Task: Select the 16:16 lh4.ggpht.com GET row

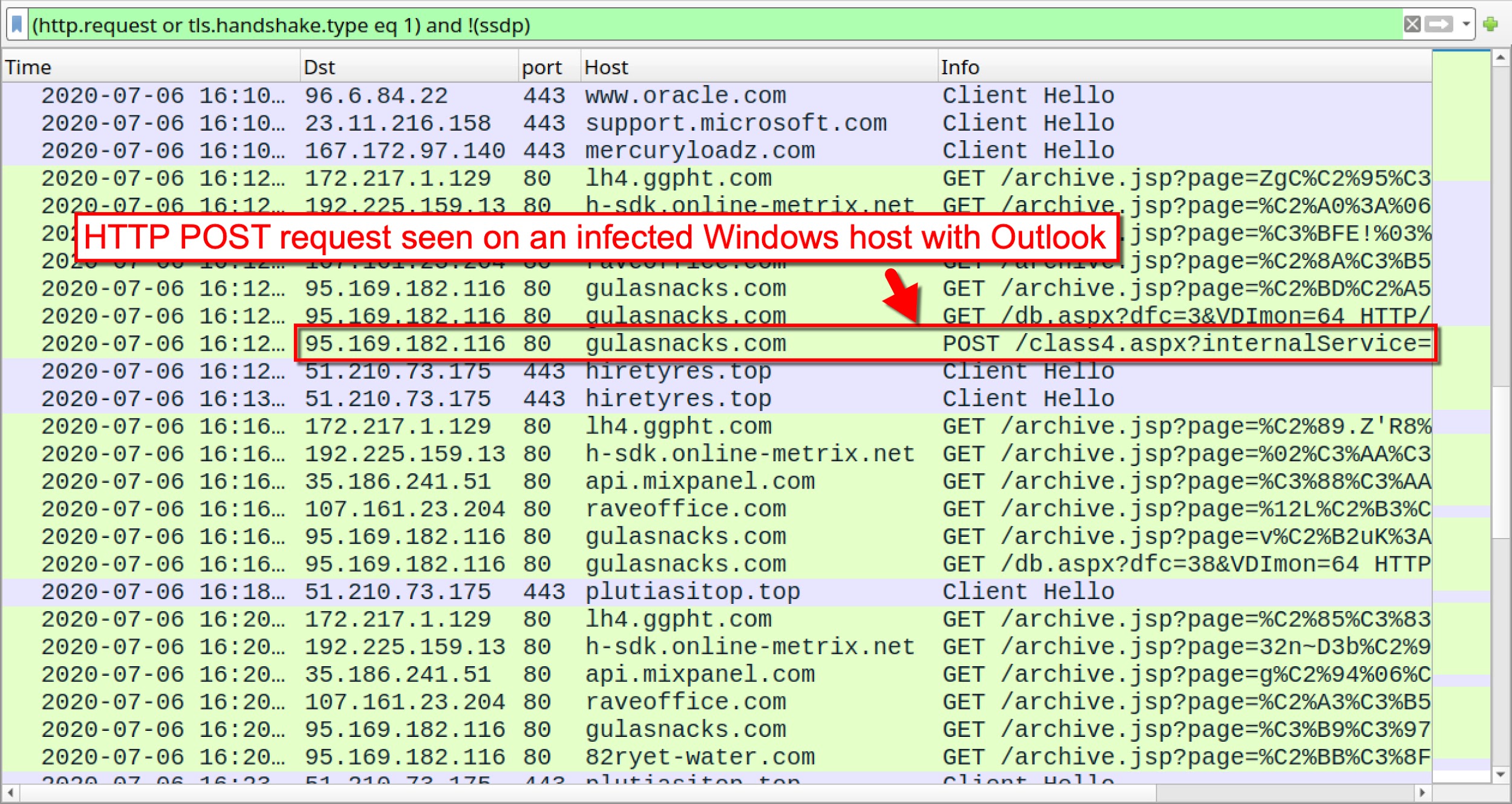Action: click(717, 427)
